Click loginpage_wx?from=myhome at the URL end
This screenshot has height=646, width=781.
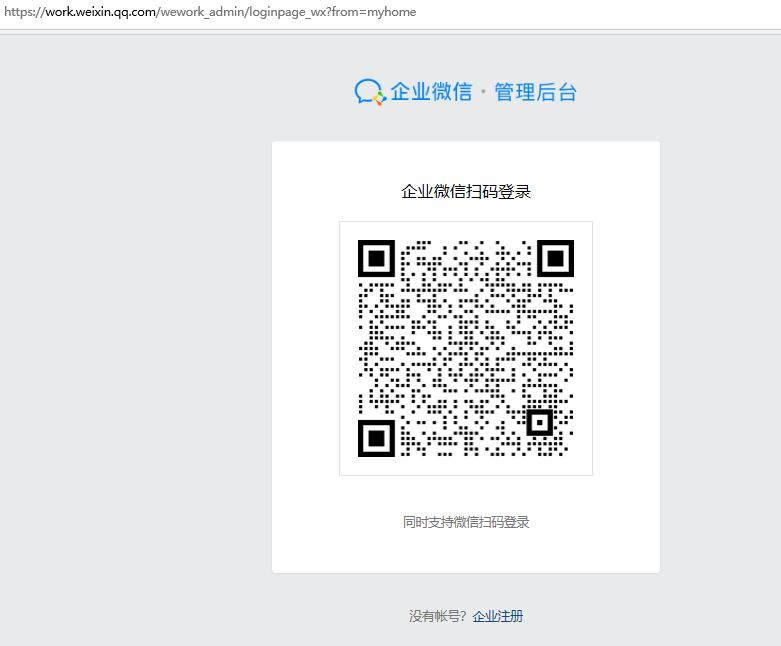point(326,12)
